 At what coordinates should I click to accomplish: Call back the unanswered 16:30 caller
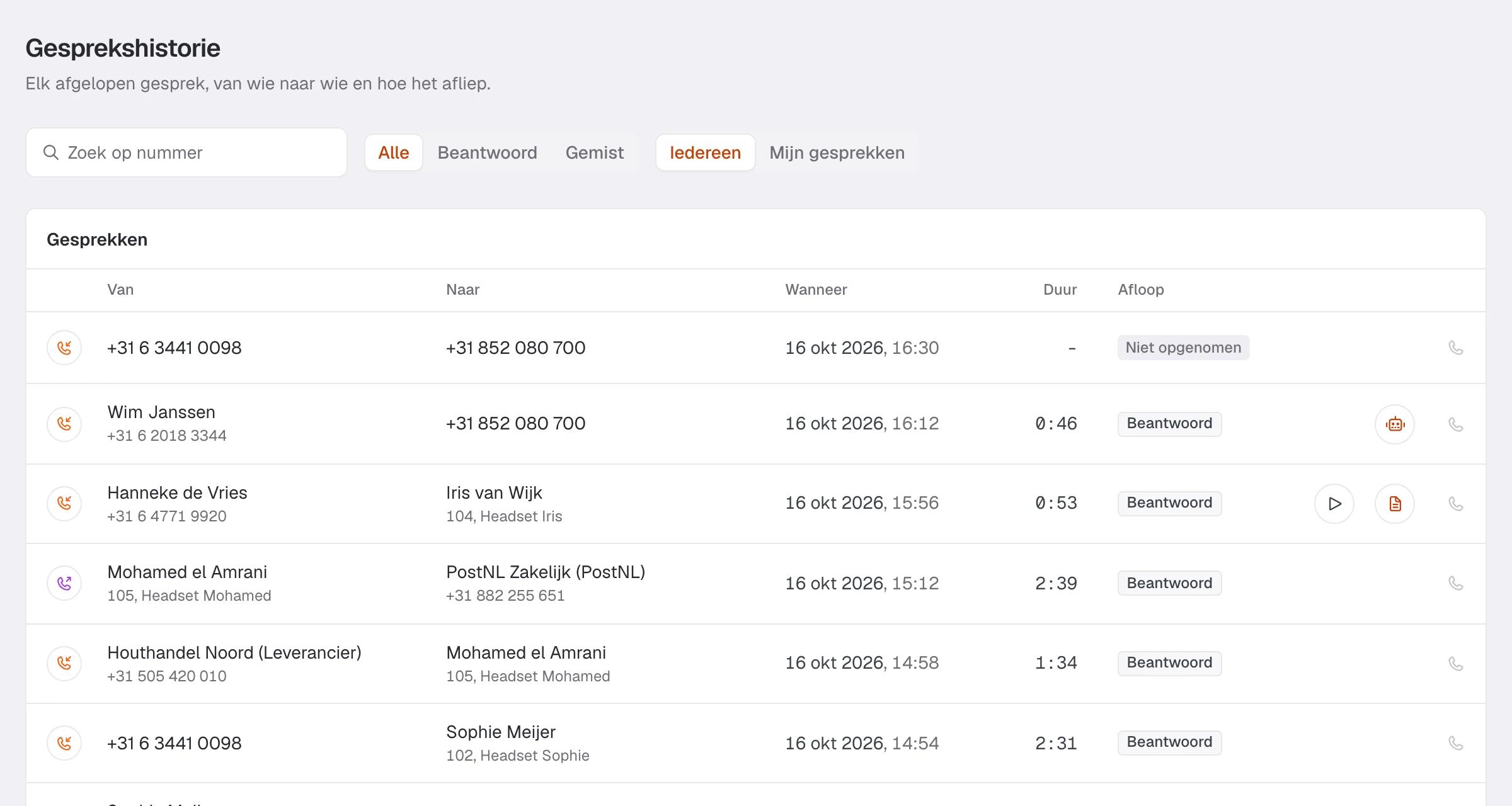[1455, 348]
